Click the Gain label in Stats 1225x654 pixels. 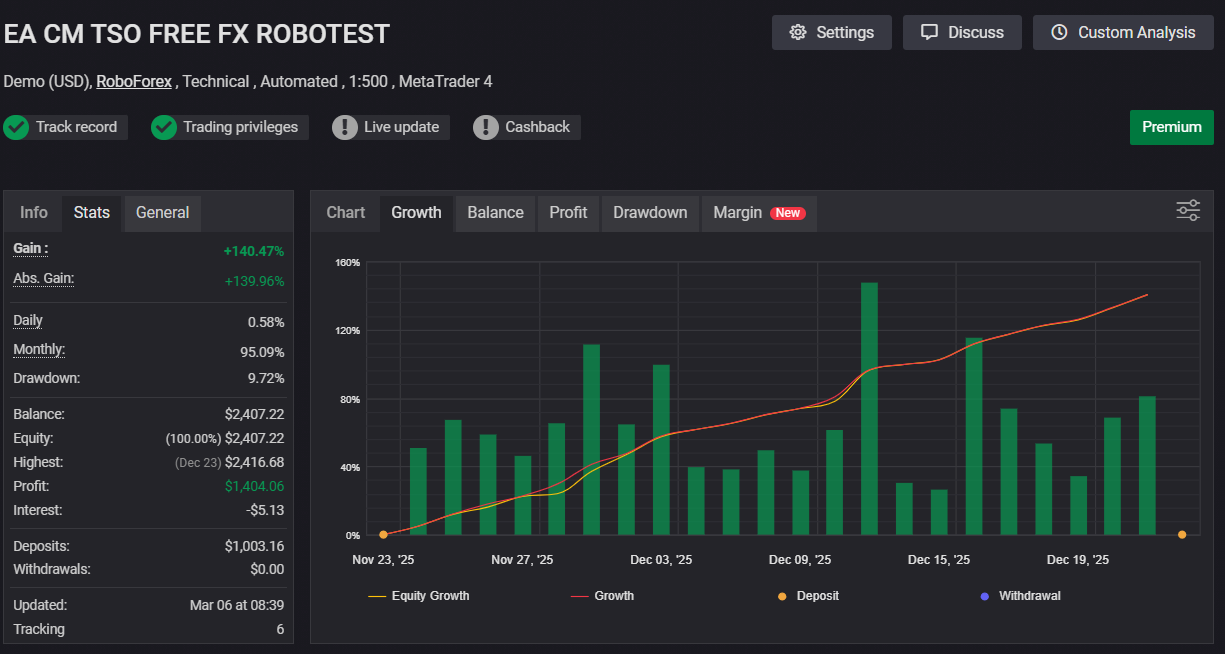pyautogui.click(x=31, y=248)
